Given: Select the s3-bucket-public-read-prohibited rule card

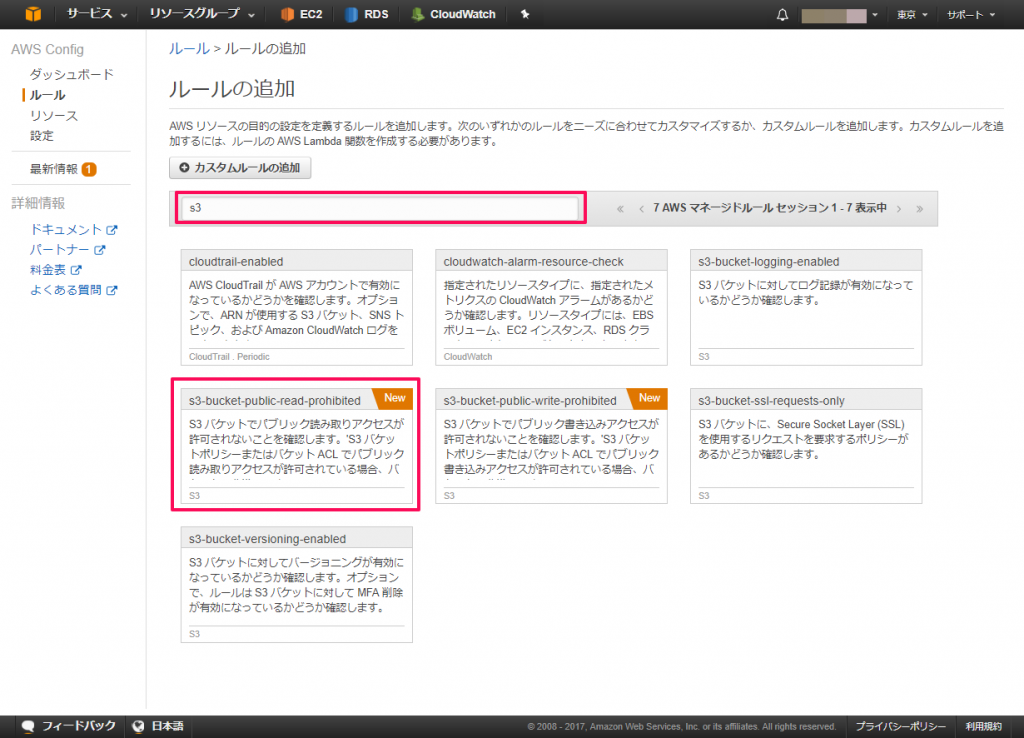Looking at the screenshot, I should tap(296, 446).
